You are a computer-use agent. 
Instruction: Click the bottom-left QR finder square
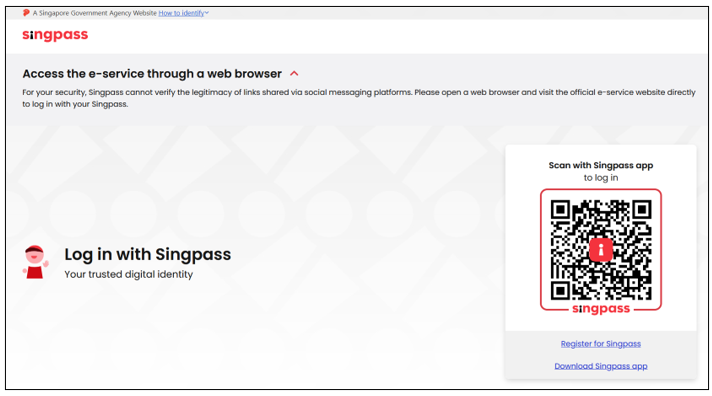point(560,290)
